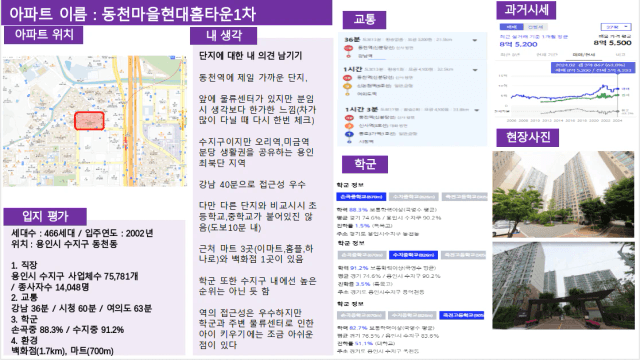Click the '1시간 3분' travel time heading

tap(361, 110)
